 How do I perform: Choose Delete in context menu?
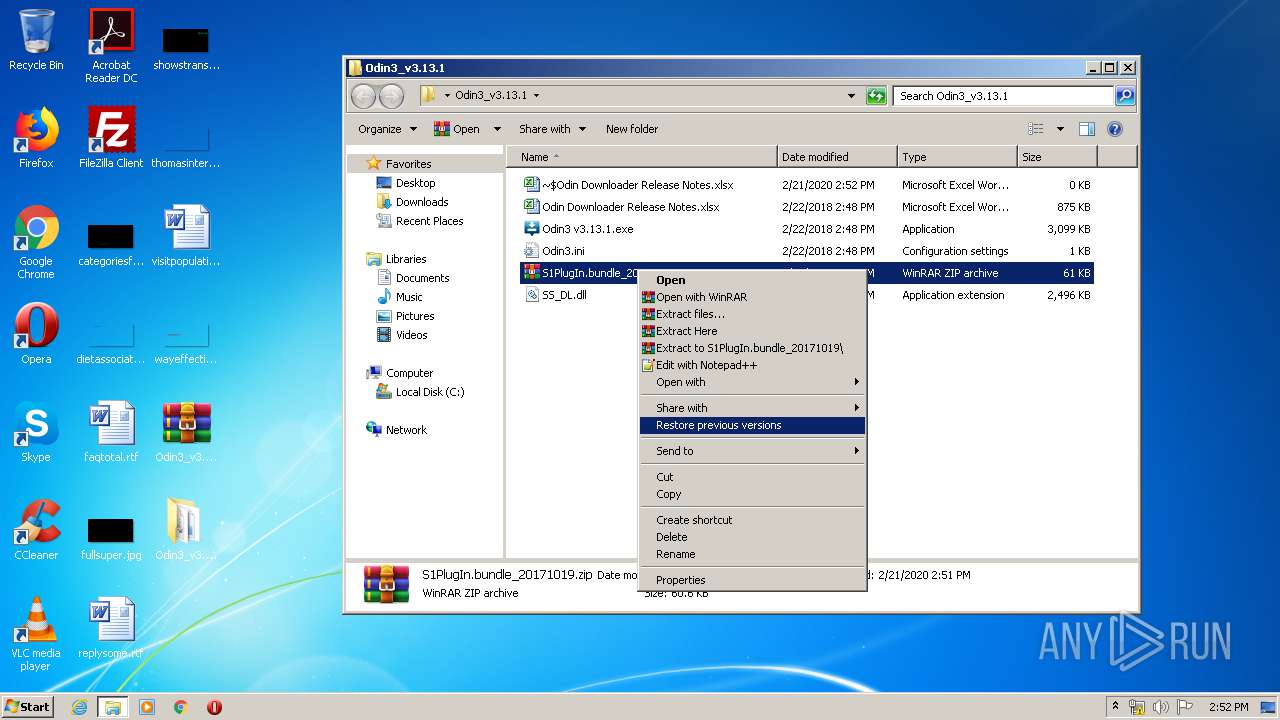(x=752, y=537)
